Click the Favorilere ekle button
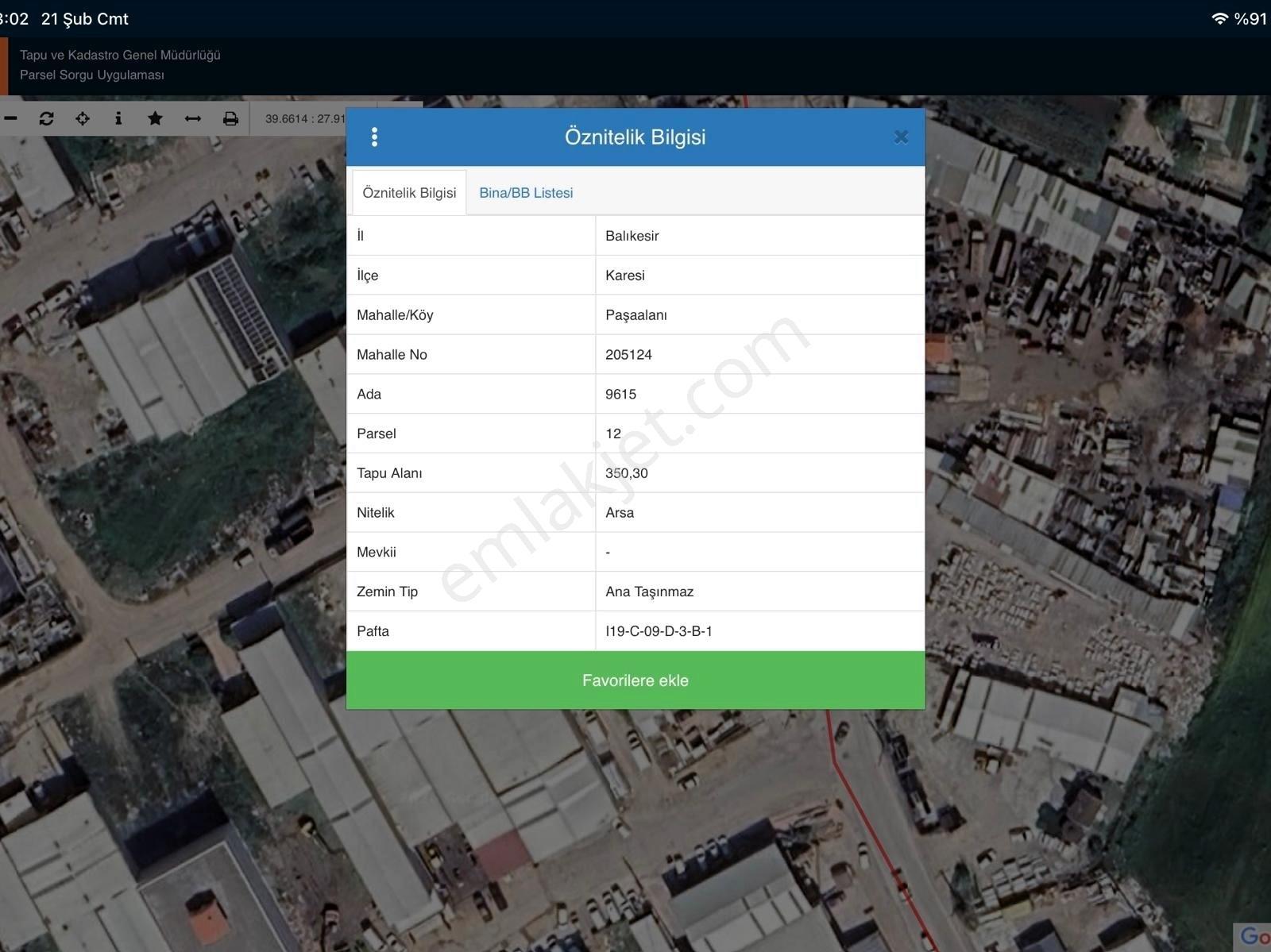The image size is (1271, 952). 635,680
